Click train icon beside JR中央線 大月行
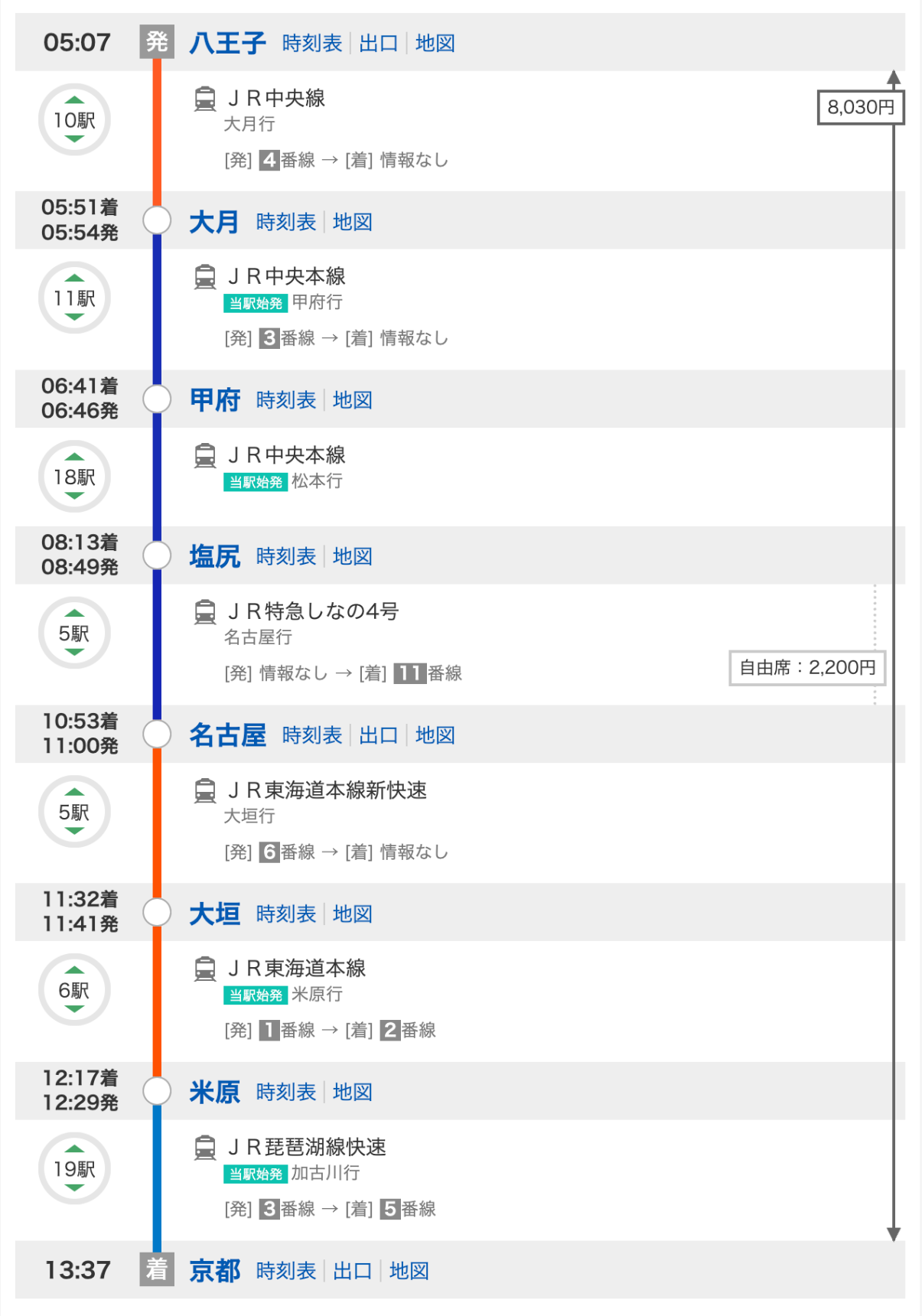922x1316 pixels. coord(205,99)
